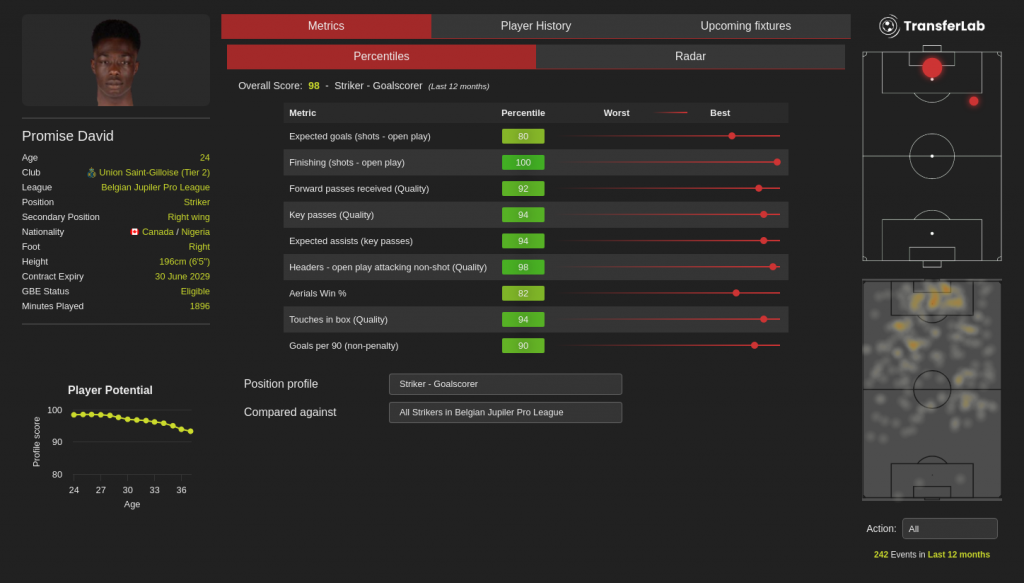The width and height of the screenshot is (1024, 583).
Task: Click the Canada flag icon beside Nationality
Action: coord(135,232)
